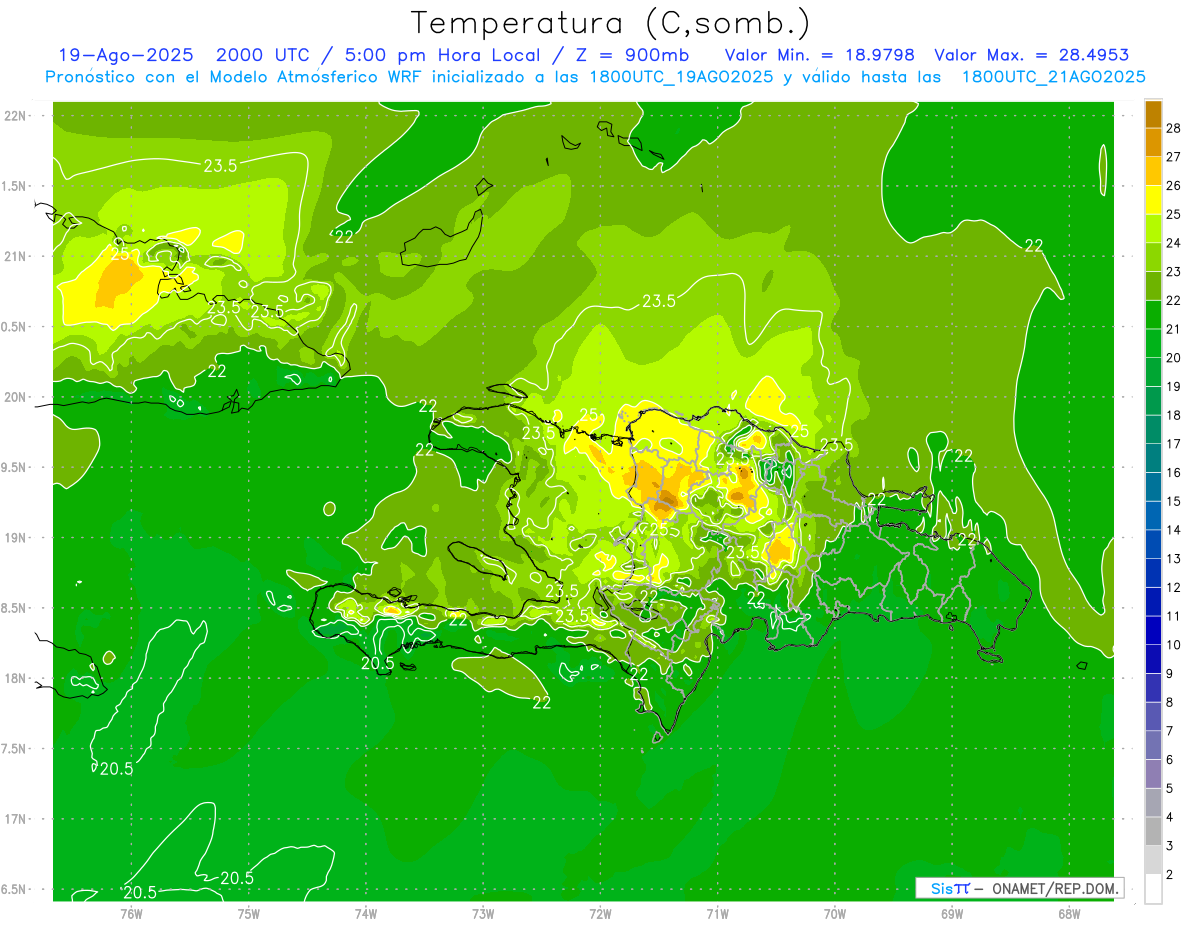Click the latitude axis label 19N
Screen dimensions: 1200x927
pyautogui.click(x=16, y=538)
